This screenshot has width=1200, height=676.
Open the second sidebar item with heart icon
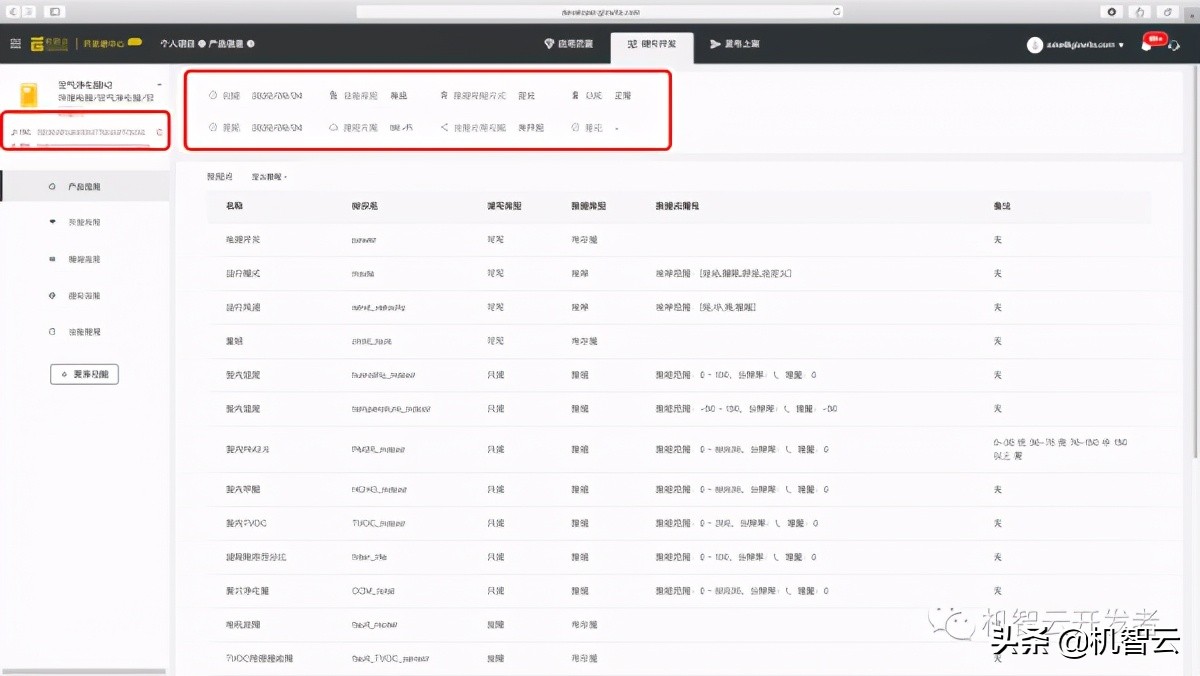(84, 222)
